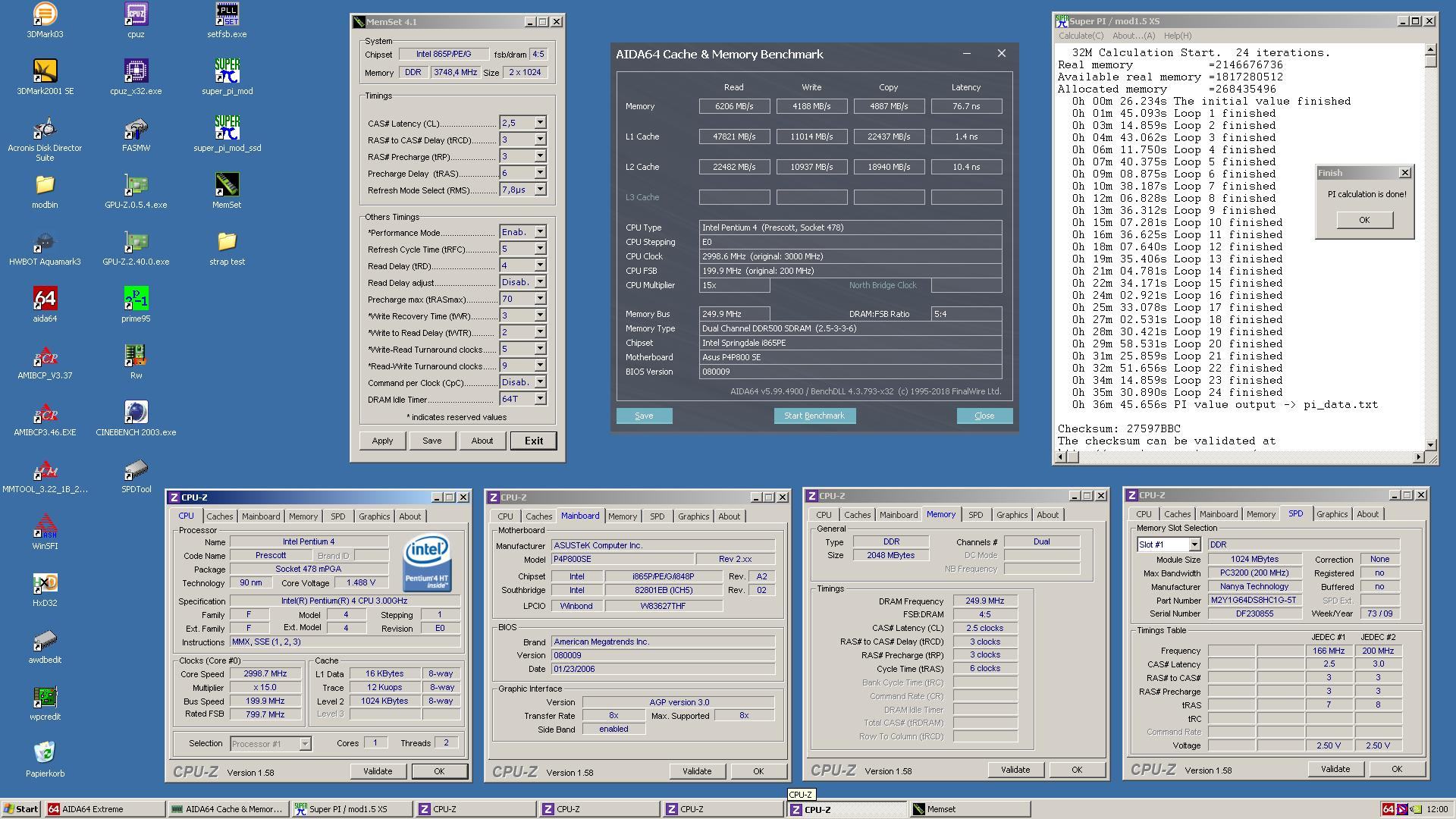Launch GPU-Z.2.40.0.exe desktop icon

136,247
